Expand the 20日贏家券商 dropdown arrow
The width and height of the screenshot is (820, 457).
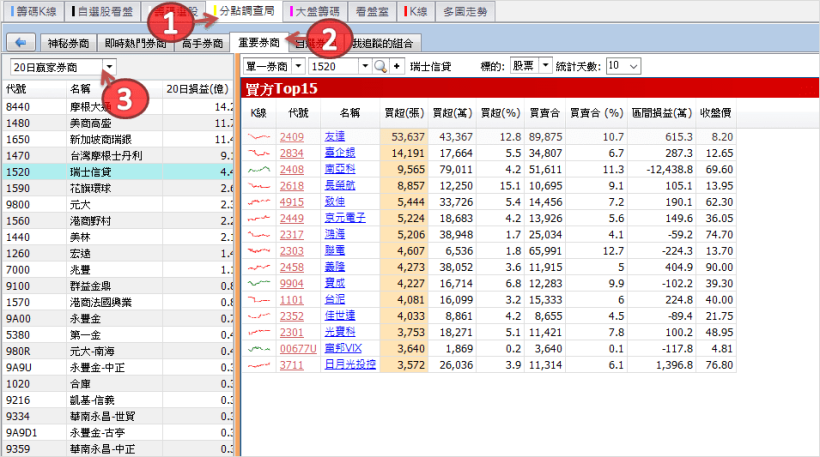pos(109,67)
